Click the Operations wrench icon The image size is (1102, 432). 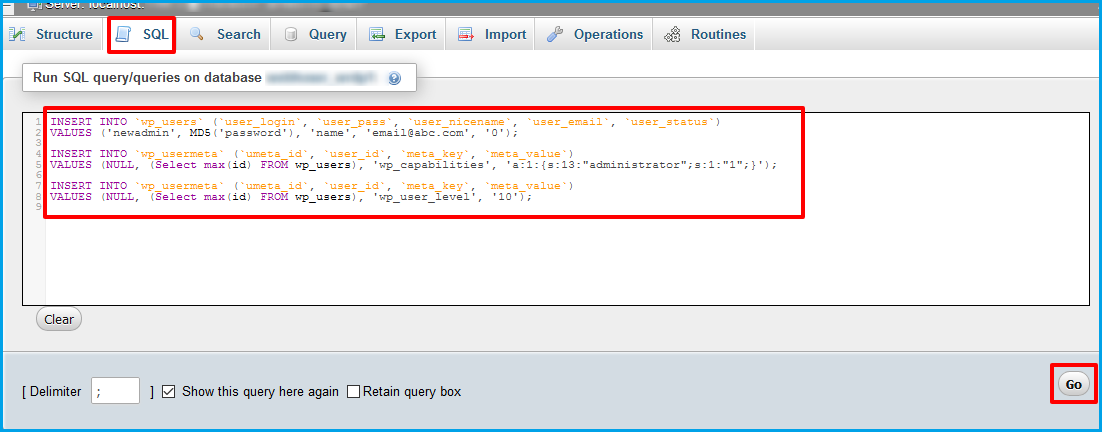[555, 35]
